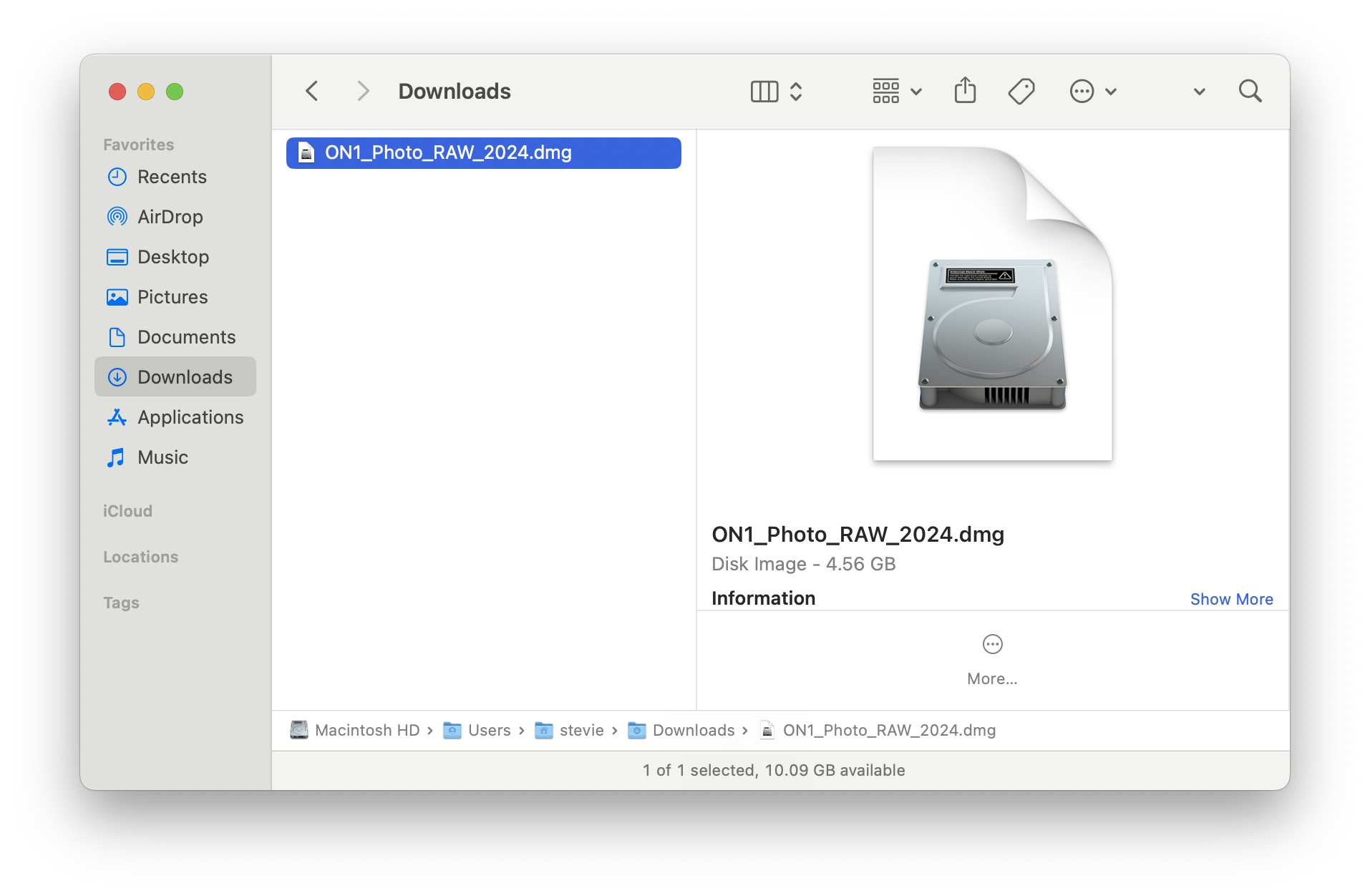The height and width of the screenshot is (896, 1370).
Task: Click the Applications A-shaped icon
Action: 117,417
